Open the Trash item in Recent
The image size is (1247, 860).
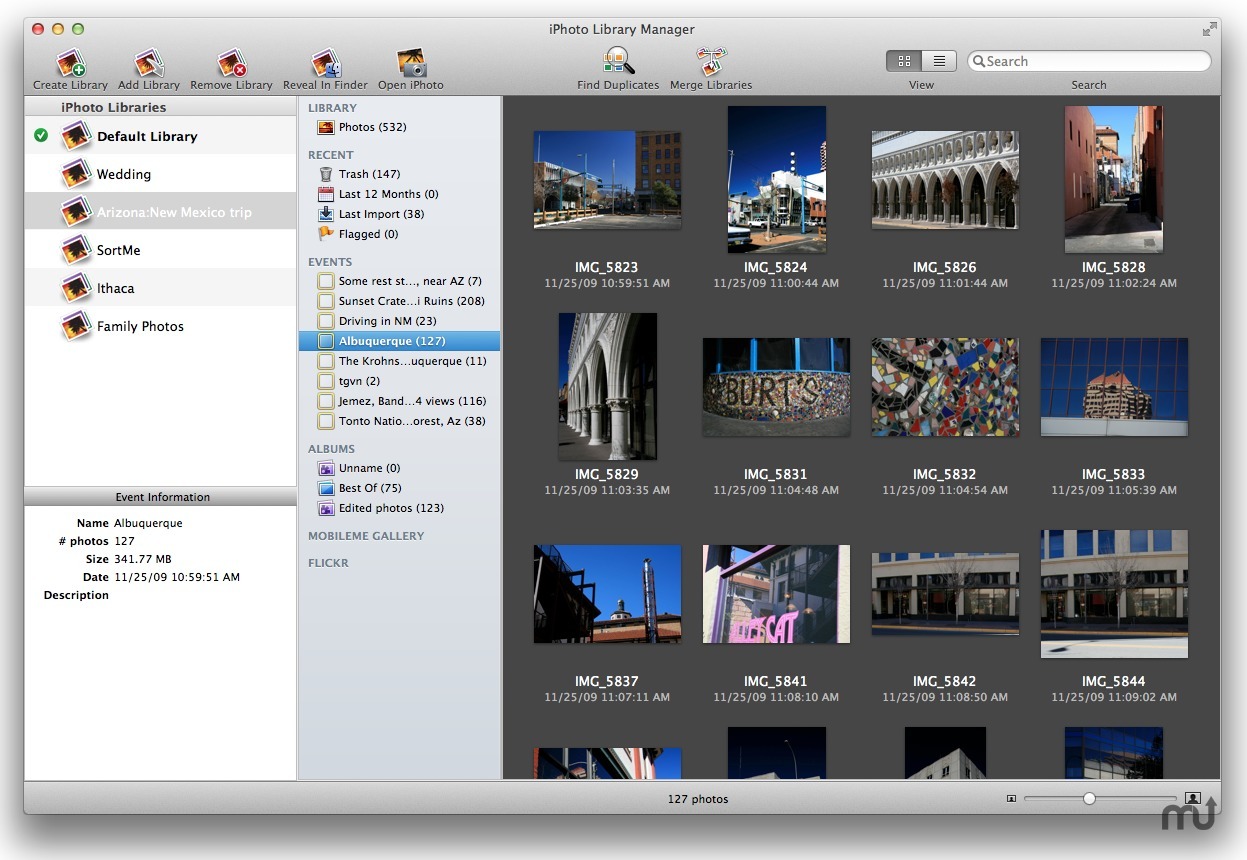pos(367,174)
